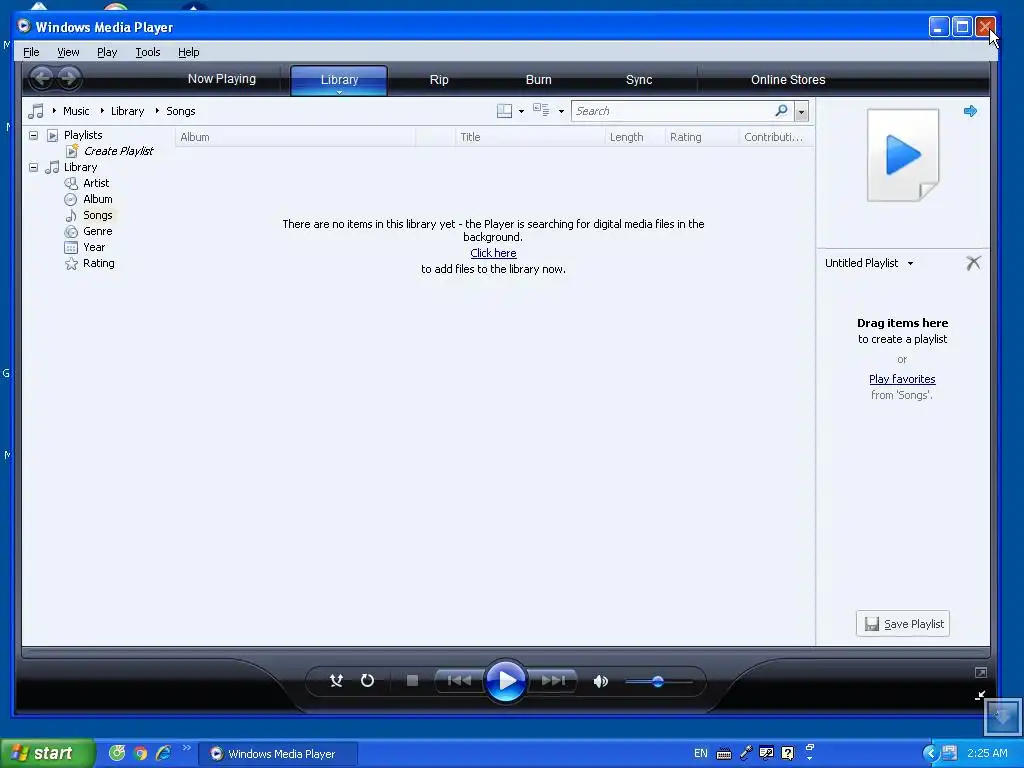Click the Library breadcrumb
The width and height of the screenshot is (1024, 768).
click(127, 111)
